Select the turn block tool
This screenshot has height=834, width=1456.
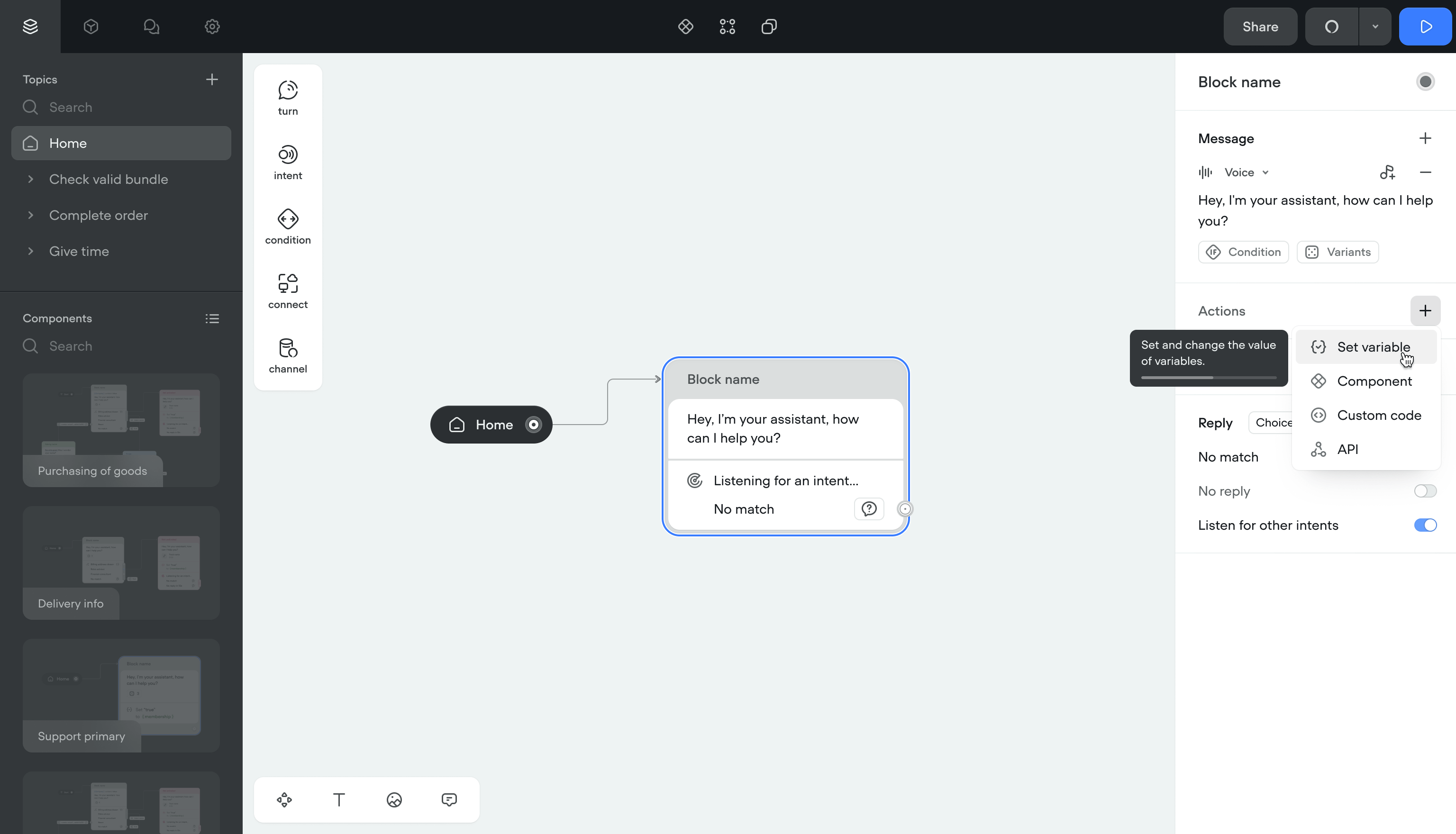[288, 98]
